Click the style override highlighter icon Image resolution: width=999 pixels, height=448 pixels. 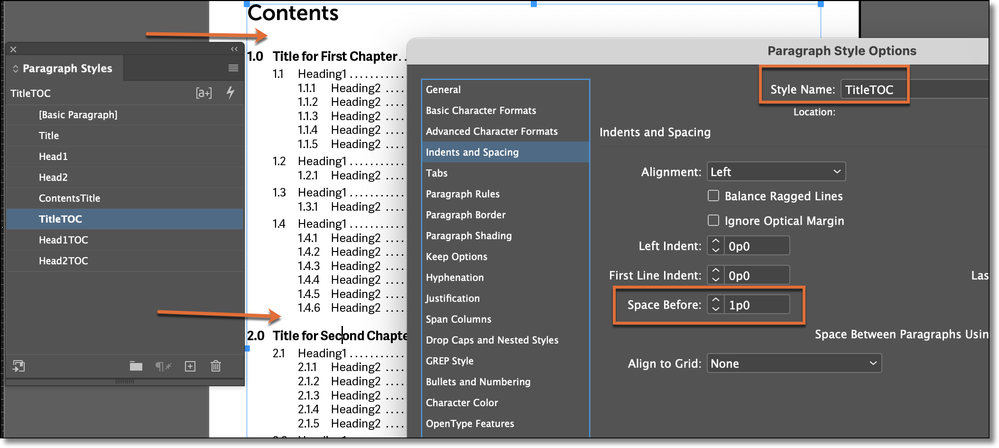[203, 93]
